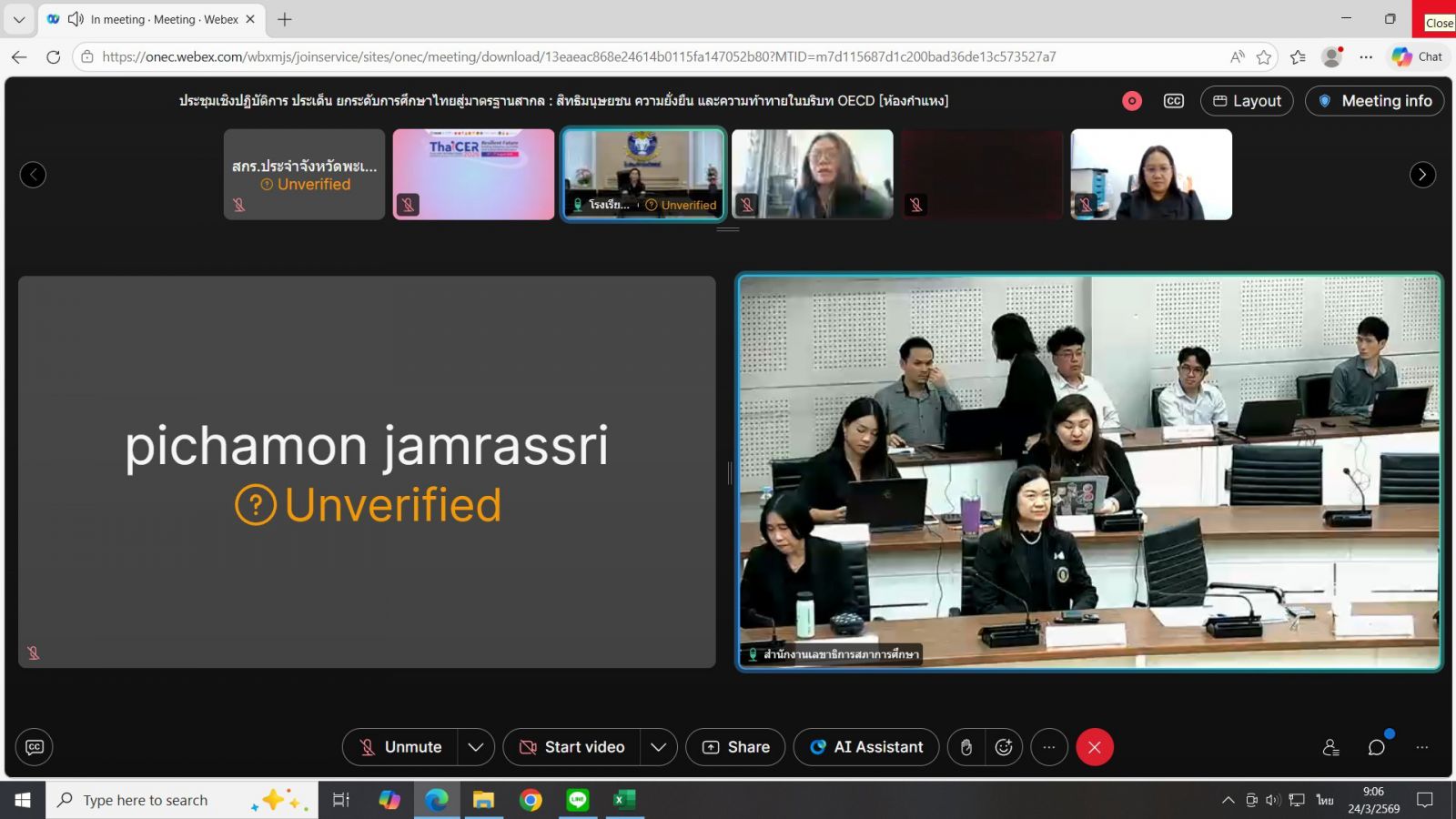The image size is (1456, 819).
Task: Show next participants in filmstrip
Action: pos(1422,175)
